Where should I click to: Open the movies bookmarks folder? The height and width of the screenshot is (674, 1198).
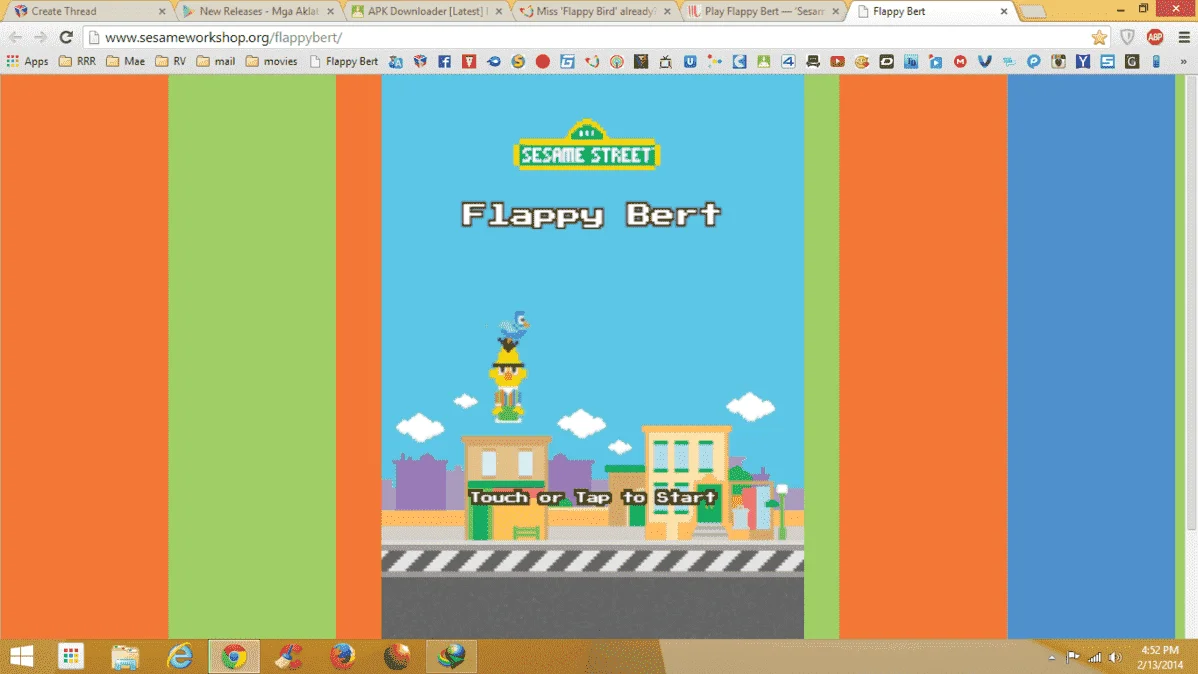[x=271, y=61]
